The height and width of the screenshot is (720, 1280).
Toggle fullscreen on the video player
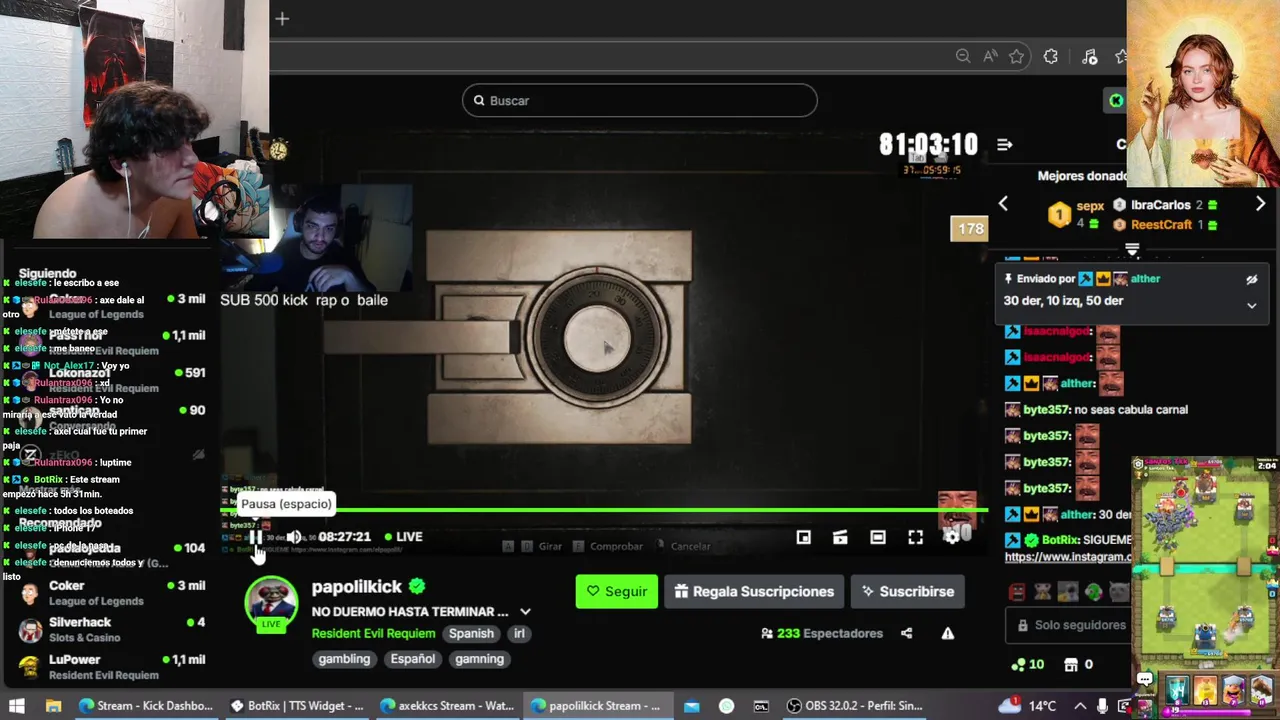coord(915,537)
